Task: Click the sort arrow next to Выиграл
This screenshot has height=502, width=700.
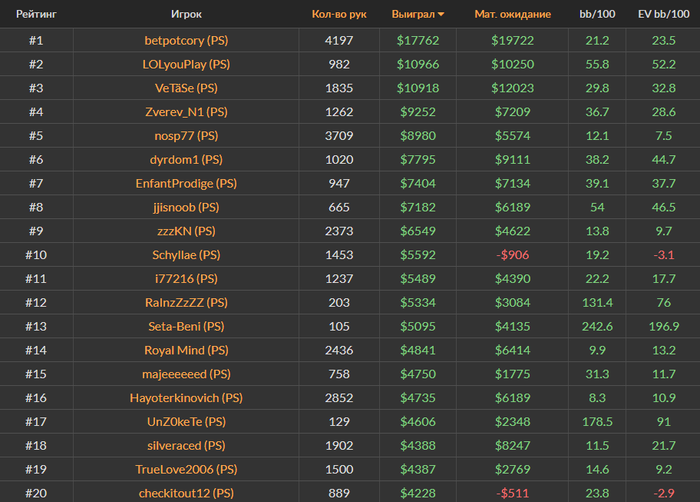Action: pos(442,16)
